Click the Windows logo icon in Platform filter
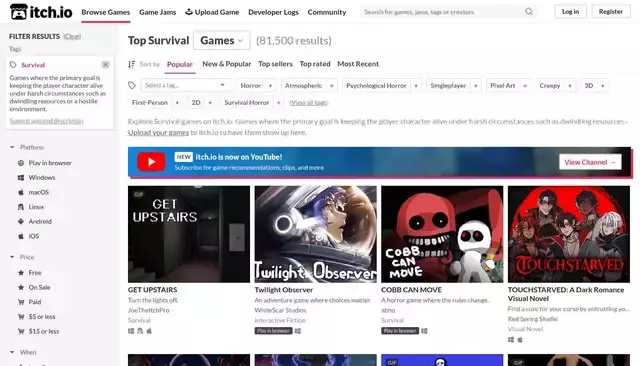This screenshot has width=640, height=366. 21,177
